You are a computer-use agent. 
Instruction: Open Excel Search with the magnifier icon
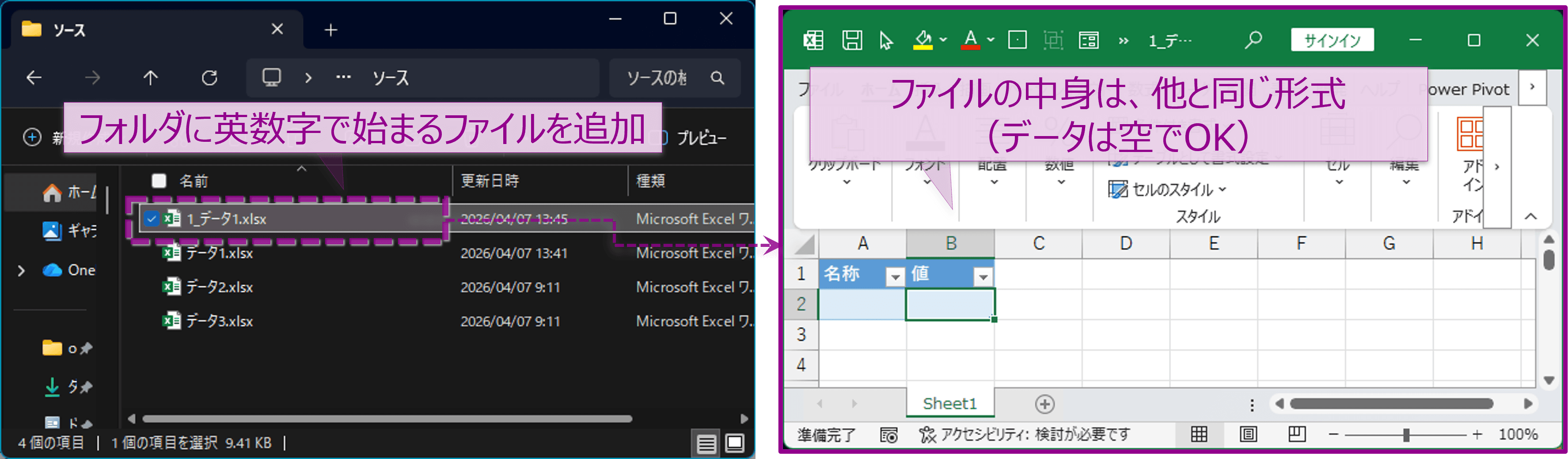pos(1253,39)
